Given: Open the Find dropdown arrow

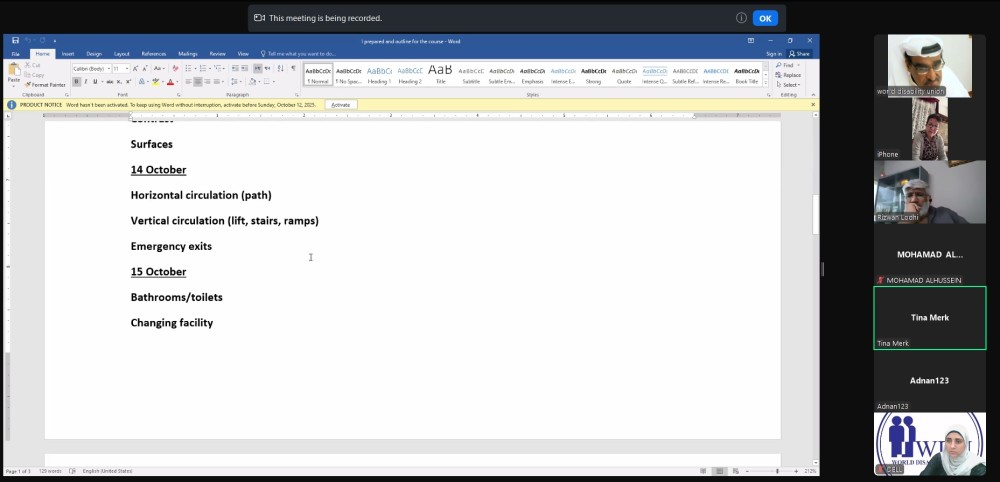Looking at the screenshot, I should tap(798, 65).
